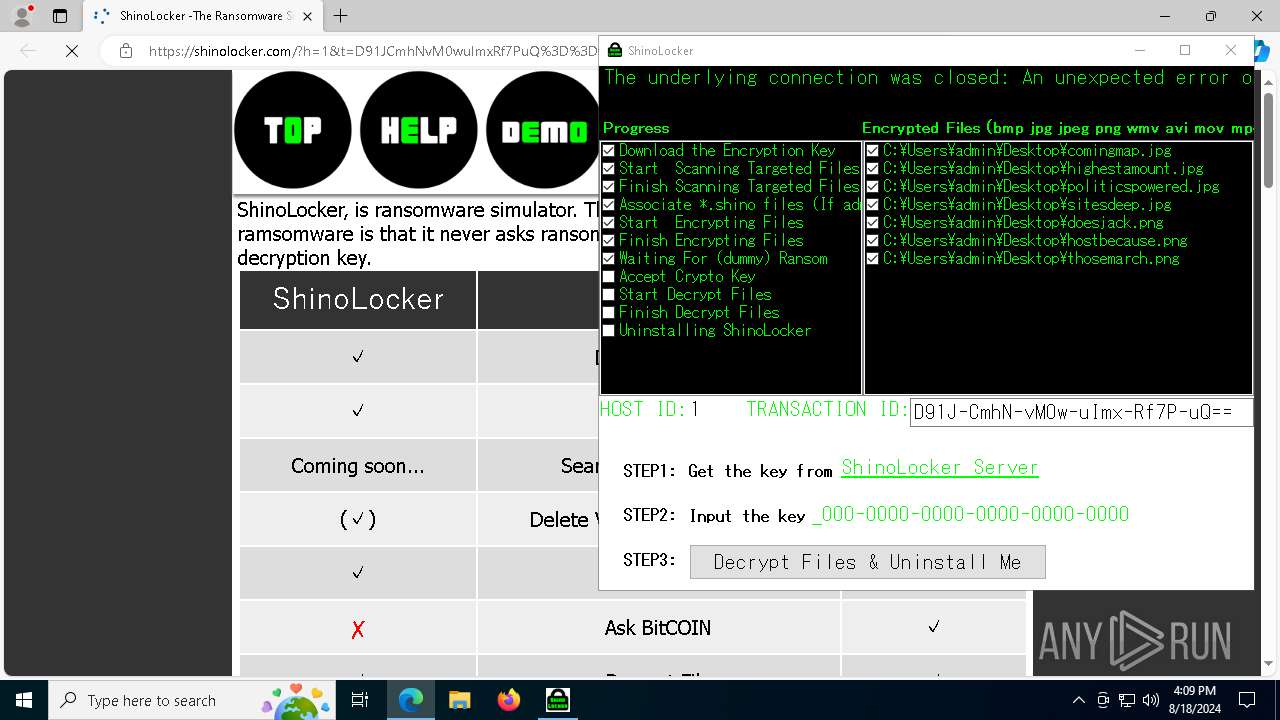Open a new browser tab
This screenshot has height=720, width=1280.
[x=341, y=16]
